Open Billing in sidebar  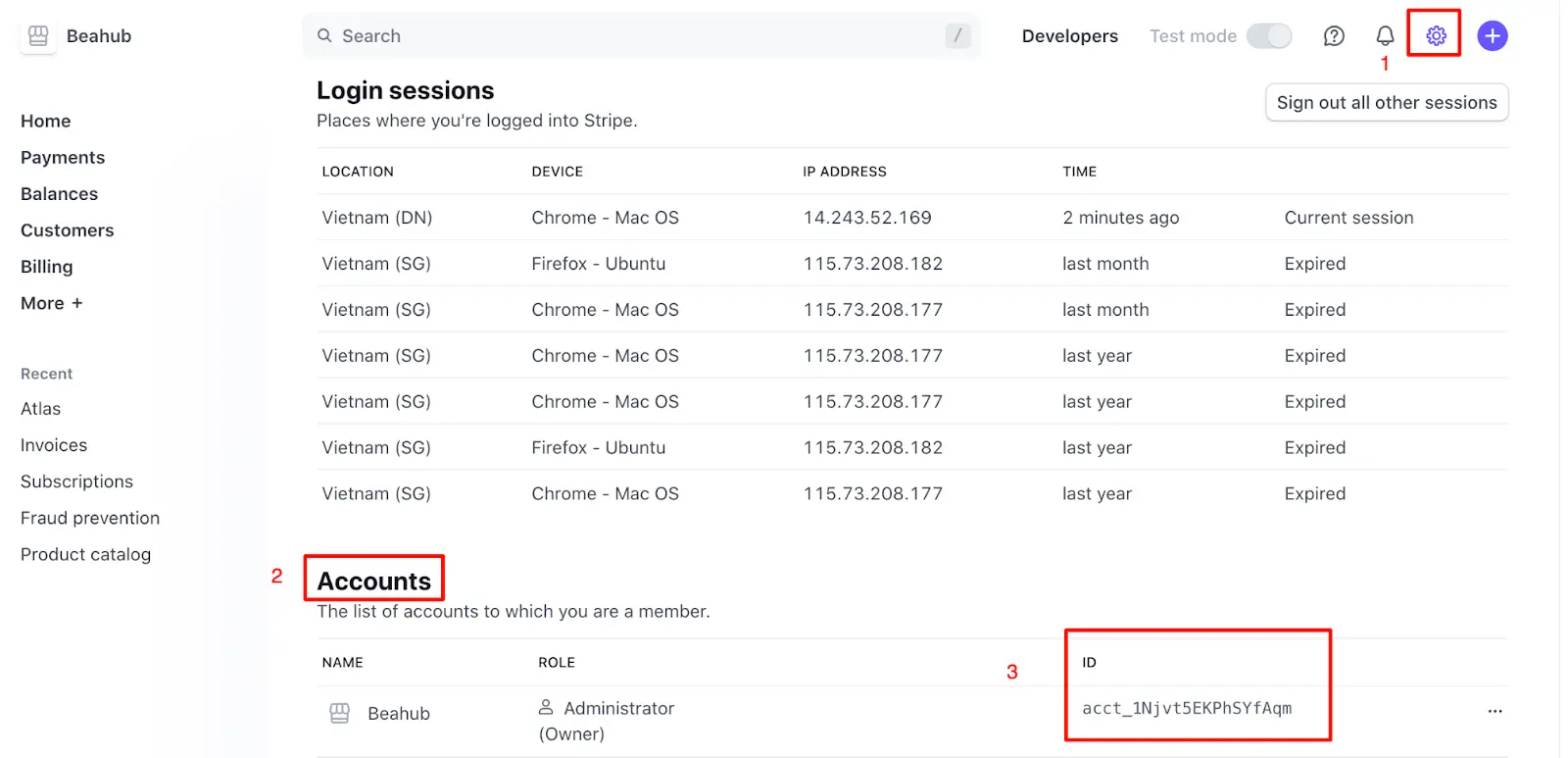coord(47,267)
